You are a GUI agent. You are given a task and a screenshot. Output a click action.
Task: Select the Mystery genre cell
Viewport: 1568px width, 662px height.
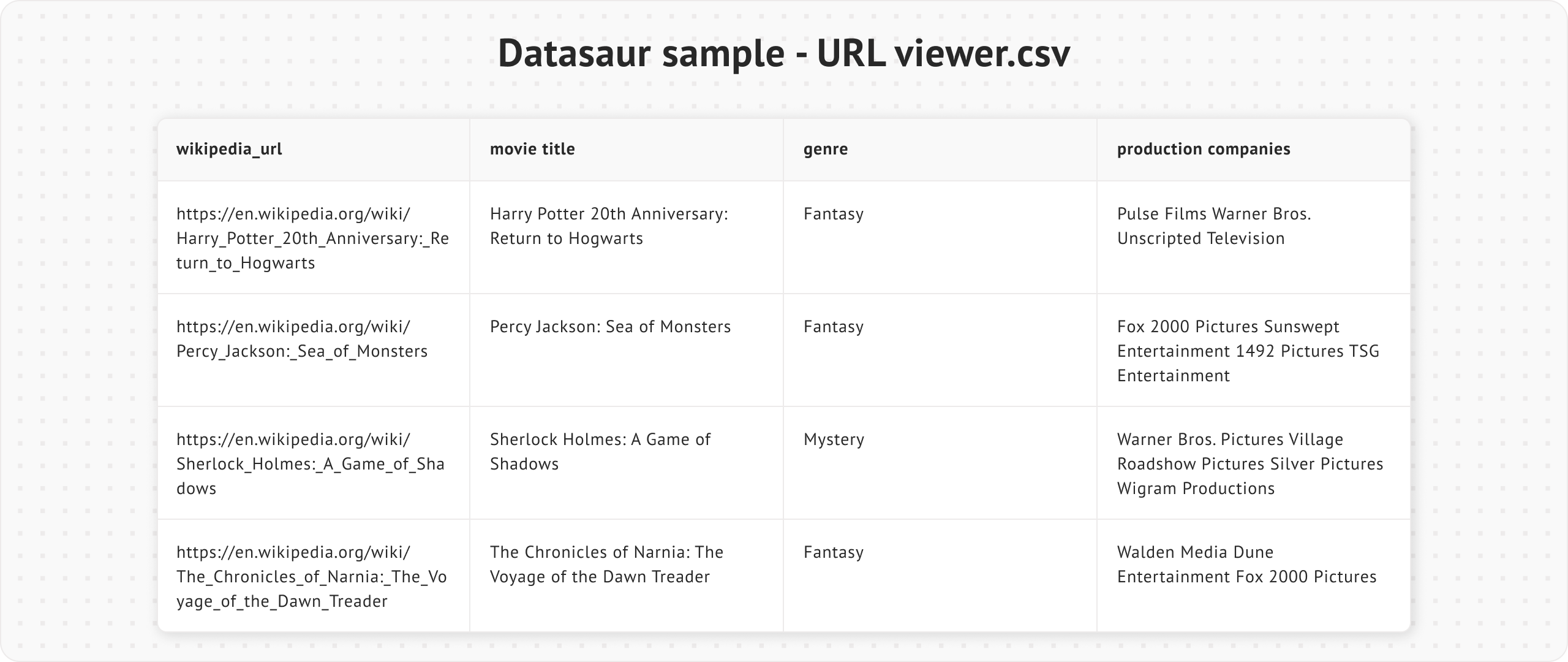[x=834, y=439]
